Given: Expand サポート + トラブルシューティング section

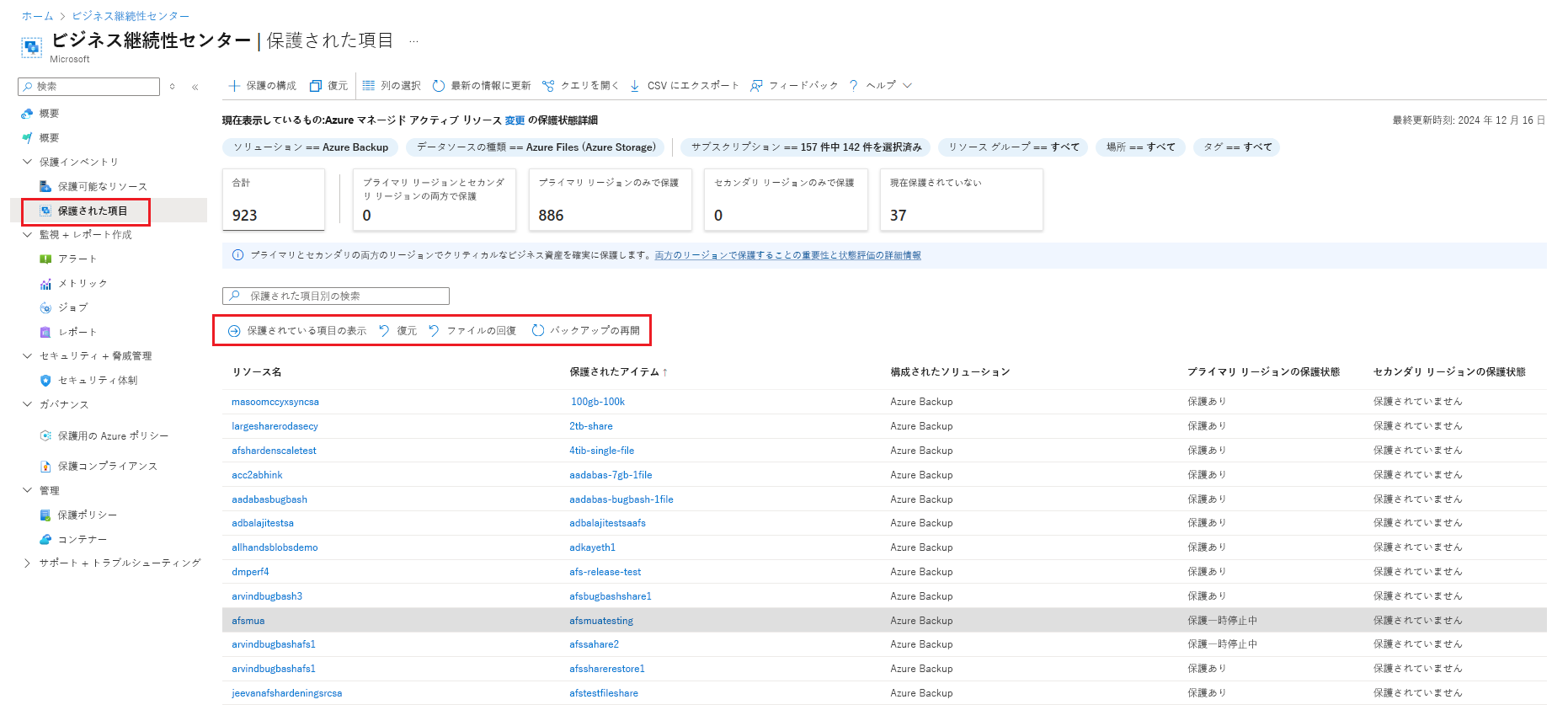Looking at the screenshot, I should point(27,563).
